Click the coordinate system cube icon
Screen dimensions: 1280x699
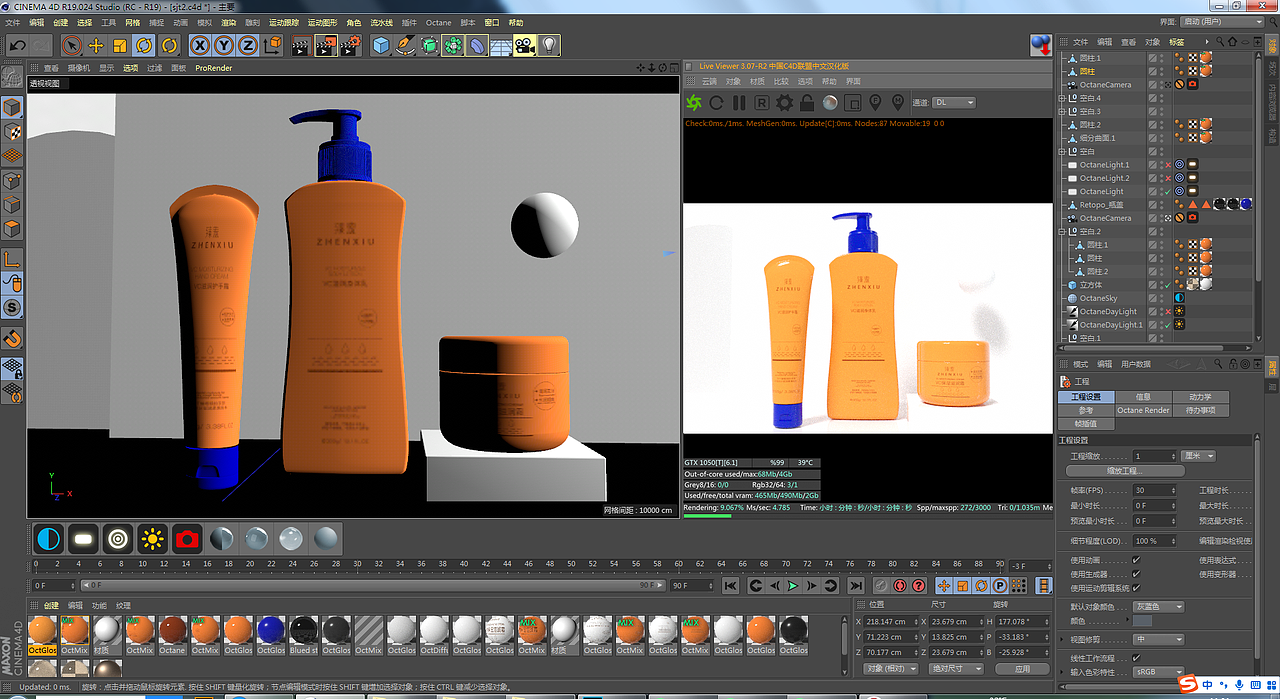click(272, 45)
